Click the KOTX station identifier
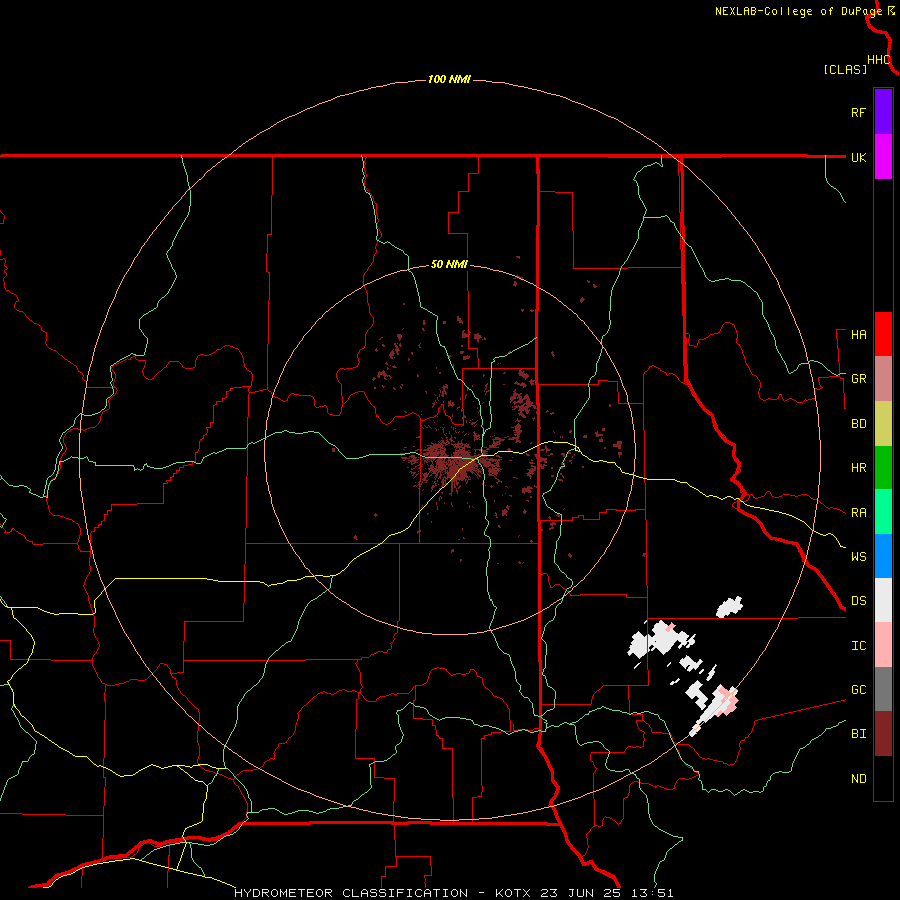900x900 pixels. (513, 893)
